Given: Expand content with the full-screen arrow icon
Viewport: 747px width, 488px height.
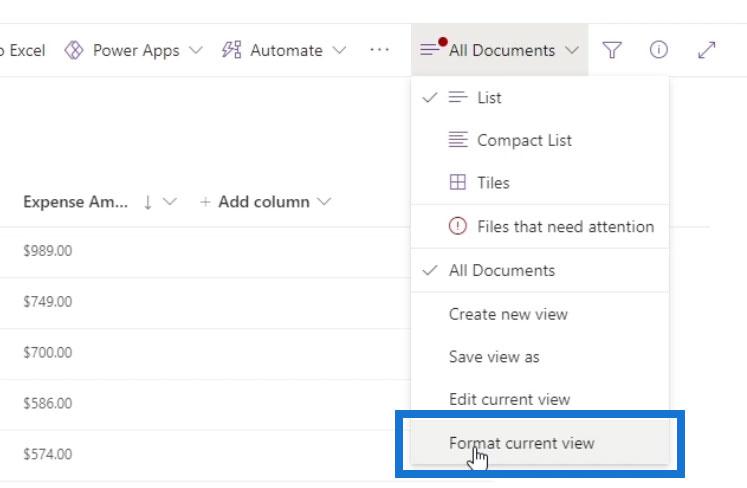Looking at the screenshot, I should [707, 50].
